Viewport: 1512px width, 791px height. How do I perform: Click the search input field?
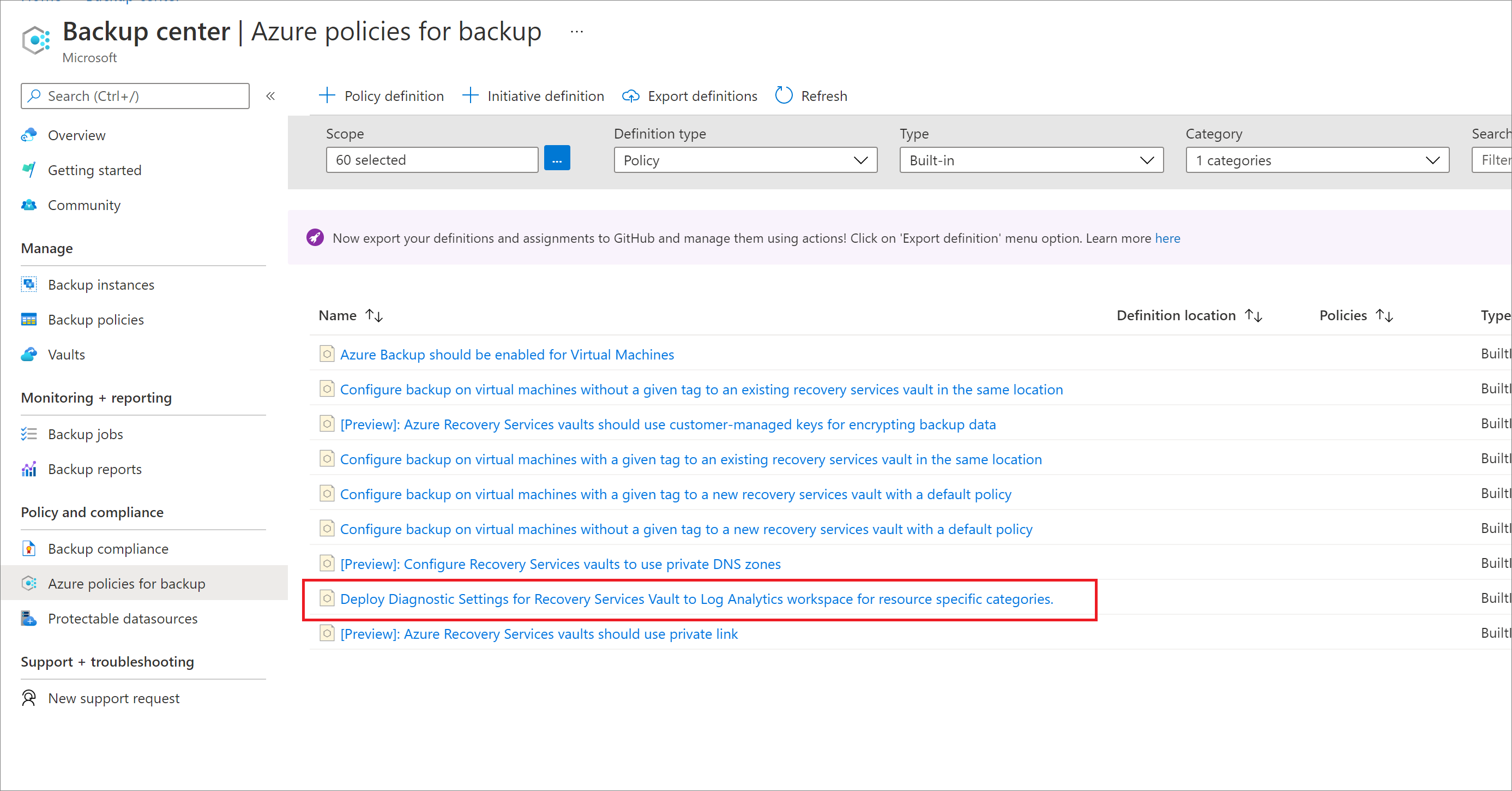(134, 96)
